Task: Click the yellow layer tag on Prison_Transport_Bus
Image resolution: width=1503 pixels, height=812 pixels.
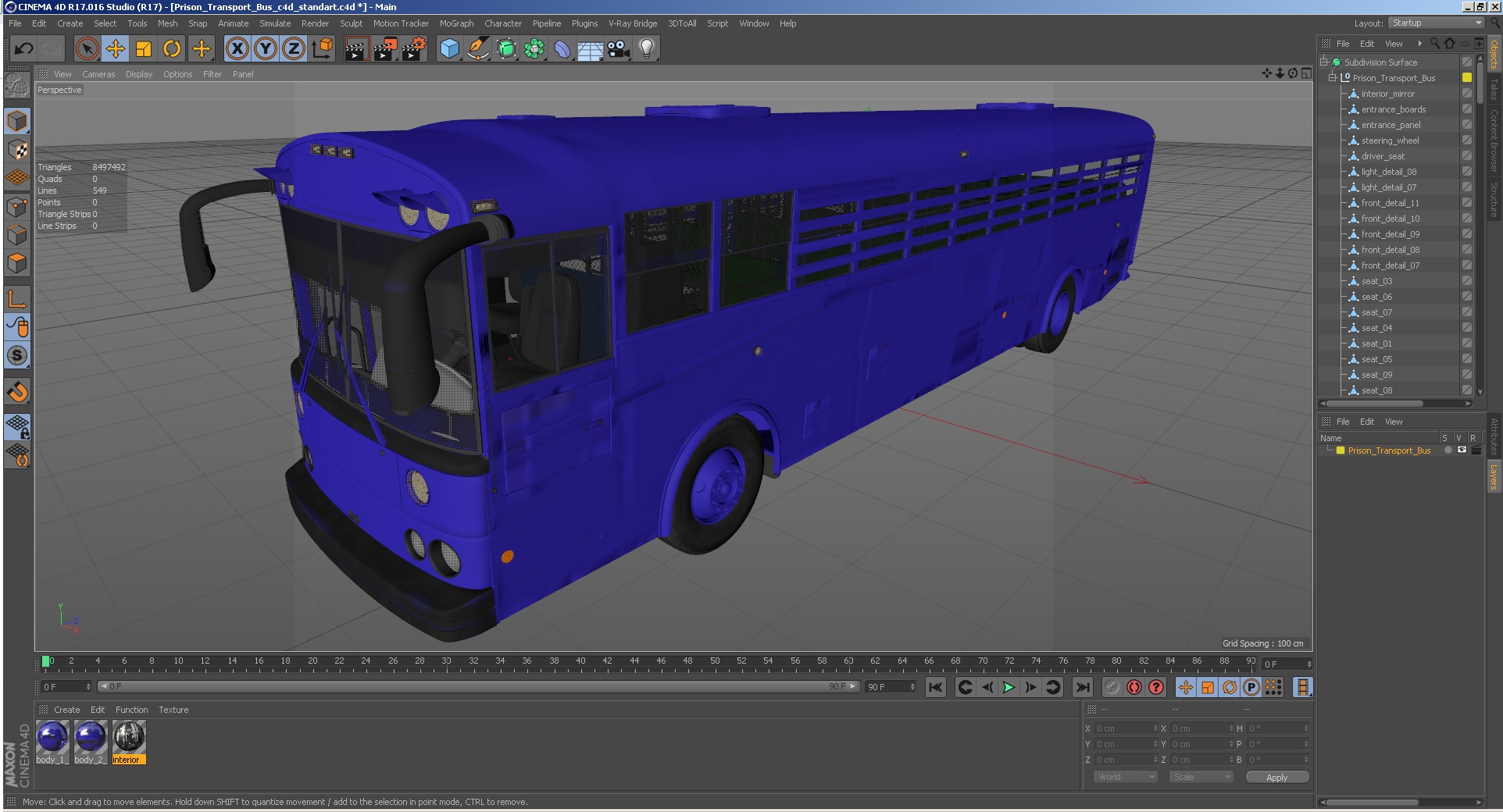Action: tap(1467, 78)
